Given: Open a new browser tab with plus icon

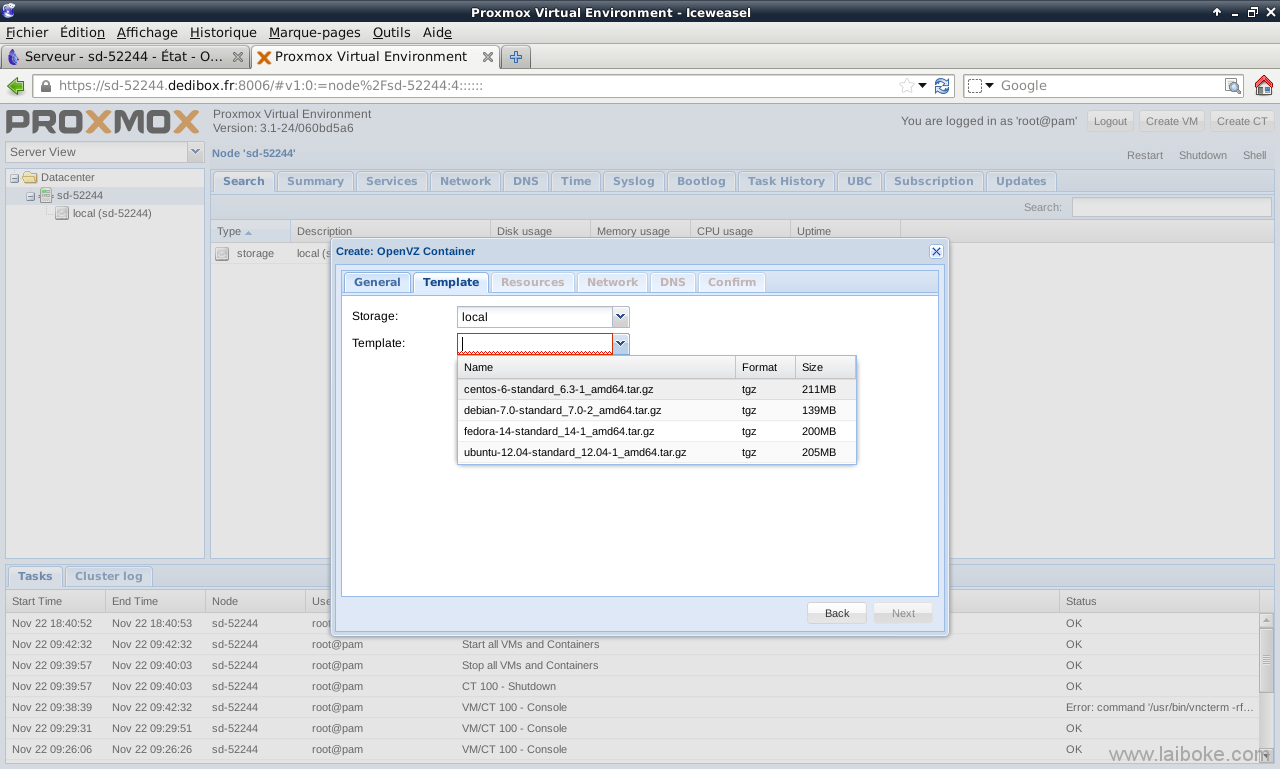Looking at the screenshot, I should click(x=516, y=57).
